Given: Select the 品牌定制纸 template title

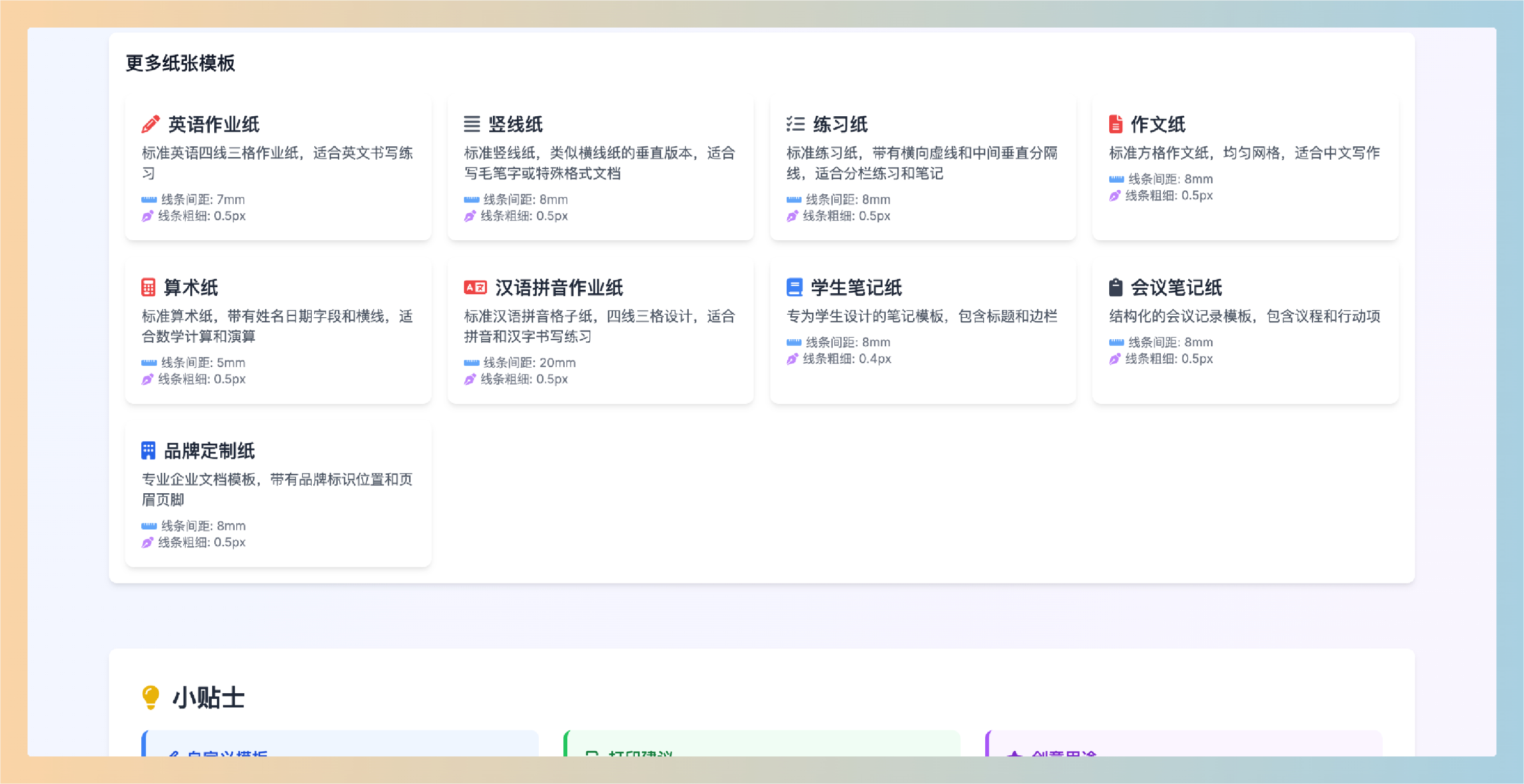Looking at the screenshot, I should pos(209,450).
